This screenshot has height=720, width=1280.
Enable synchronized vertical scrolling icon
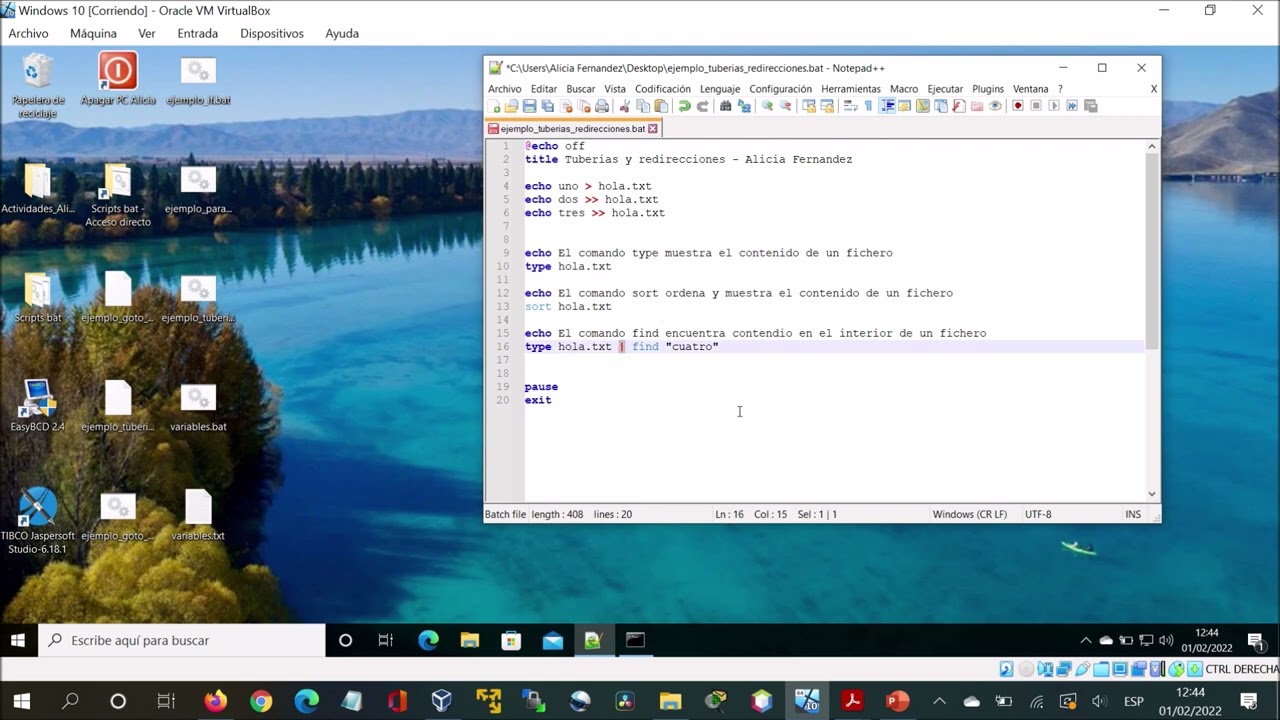(x=808, y=106)
